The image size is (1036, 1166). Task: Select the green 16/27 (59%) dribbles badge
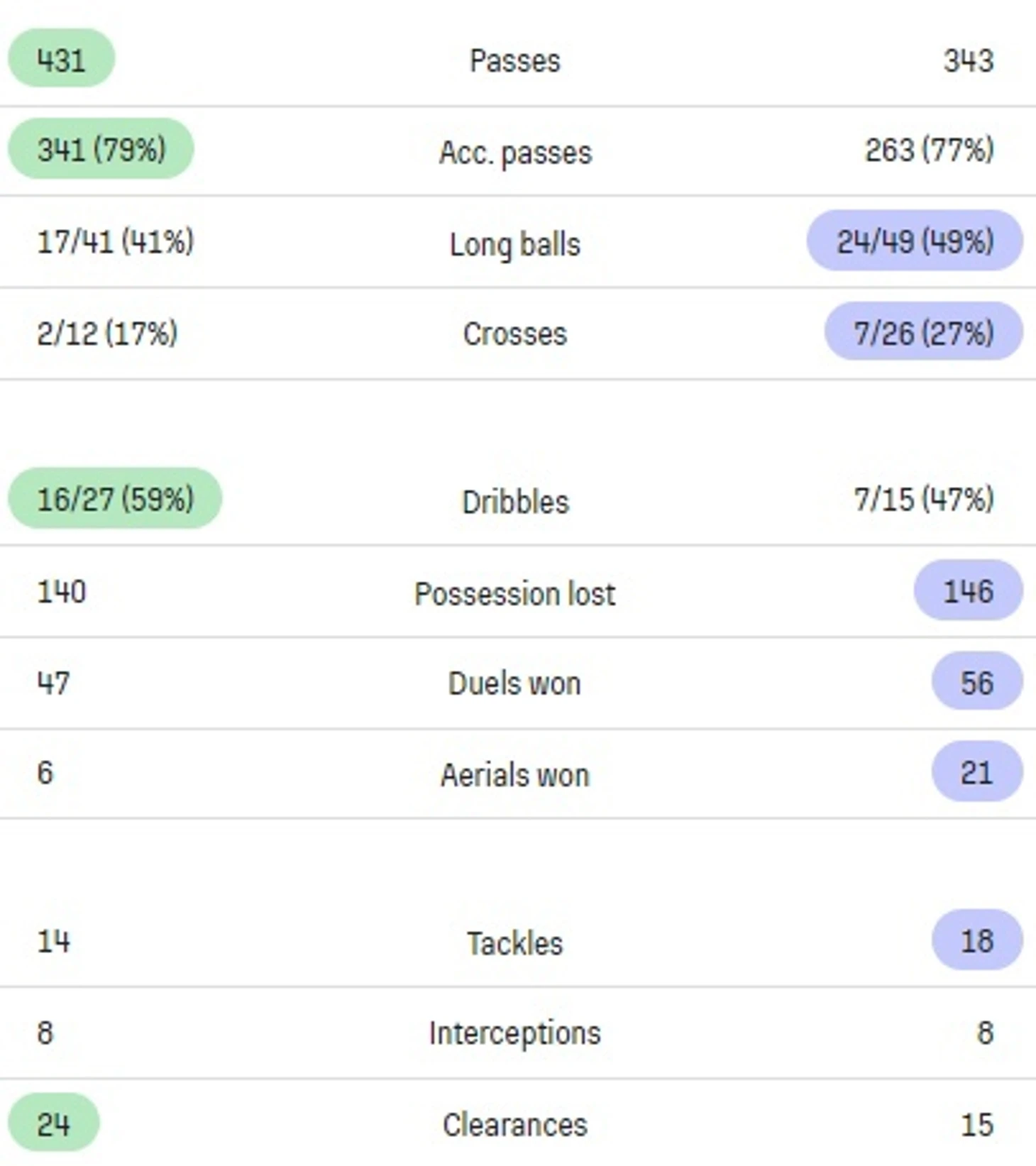point(115,498)
